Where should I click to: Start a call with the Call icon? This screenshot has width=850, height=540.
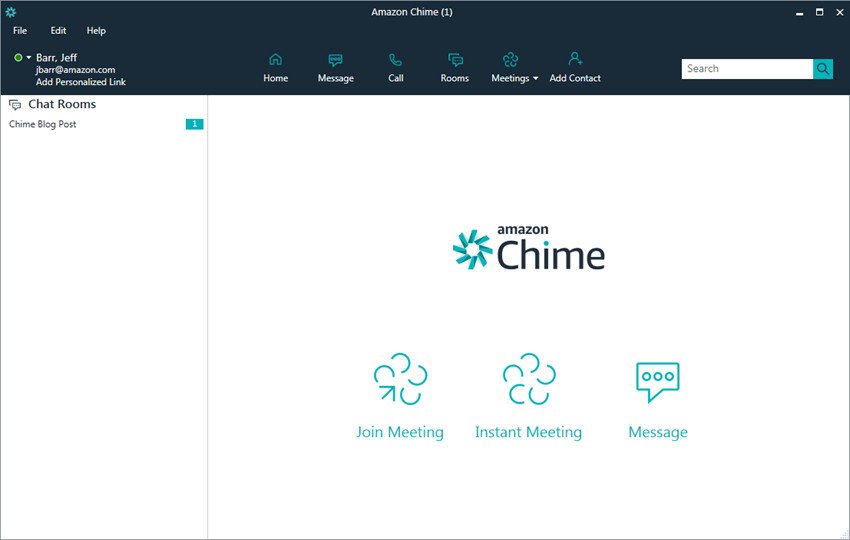pyautogui.click(x=396, y=60)
